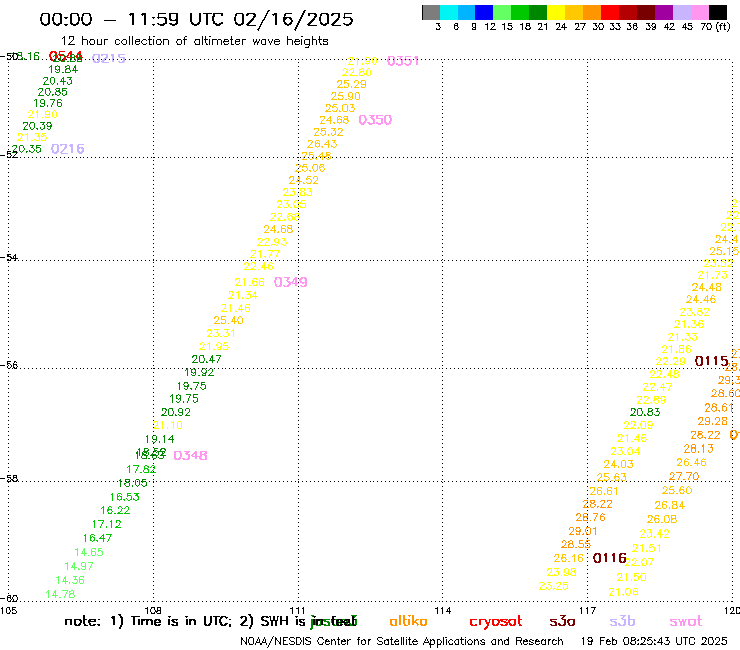Click the lavender 0215 time marker

click(109, 58)
